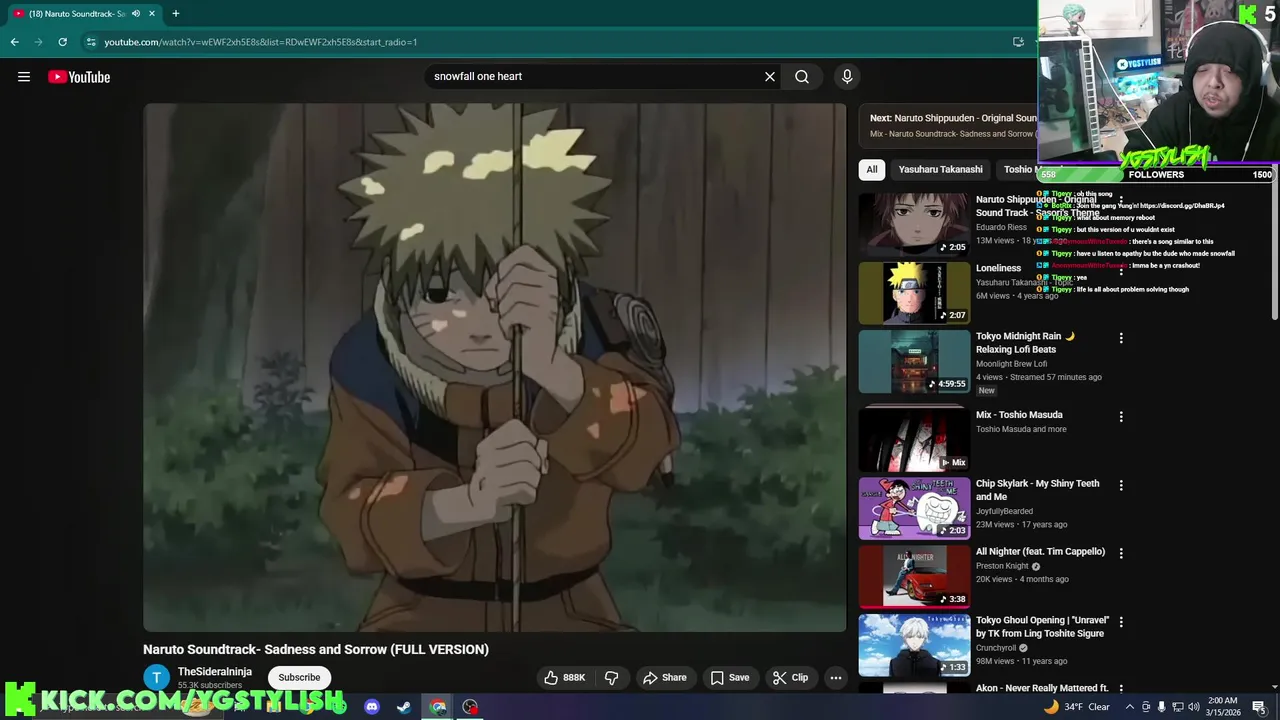Clear the search box with the X
Viewport: 1280px width, 720px height.
click(770, 76)
